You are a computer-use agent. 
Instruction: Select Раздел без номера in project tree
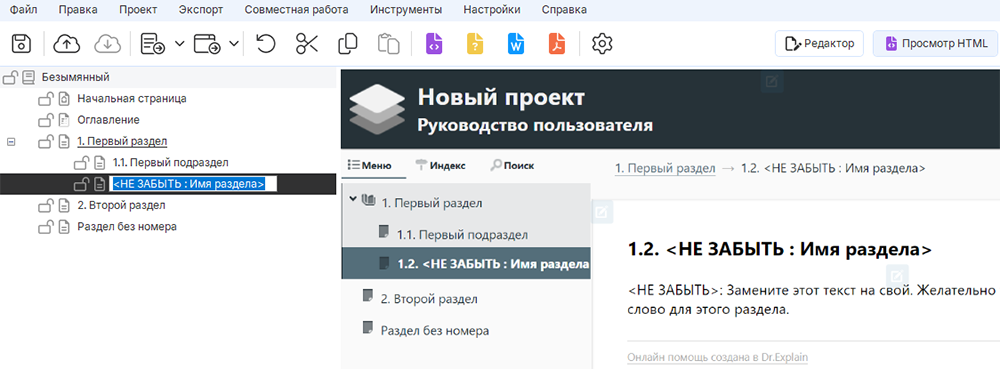pos(127,226)
